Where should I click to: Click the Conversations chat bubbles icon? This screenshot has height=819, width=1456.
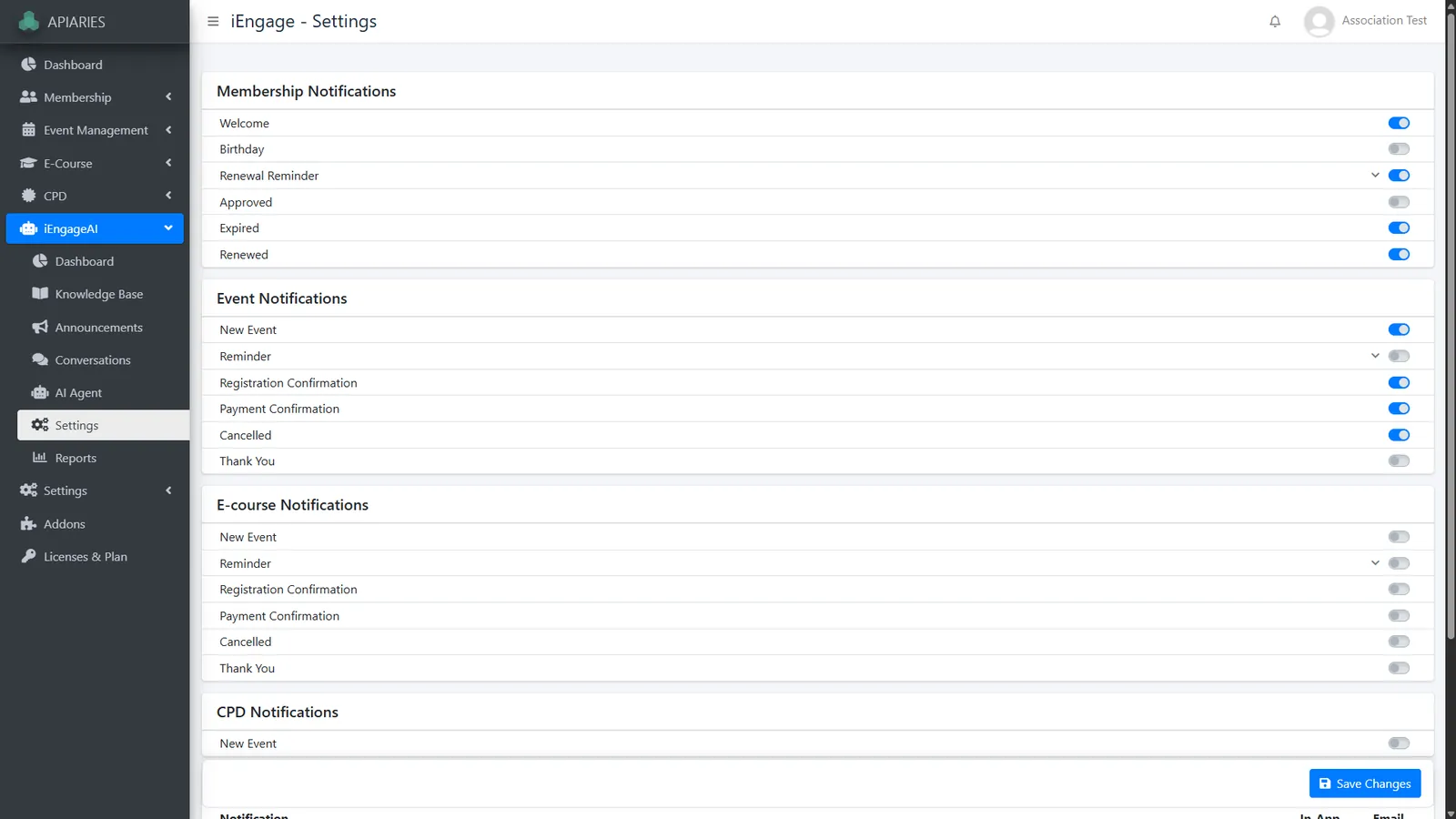pos(40,359)
